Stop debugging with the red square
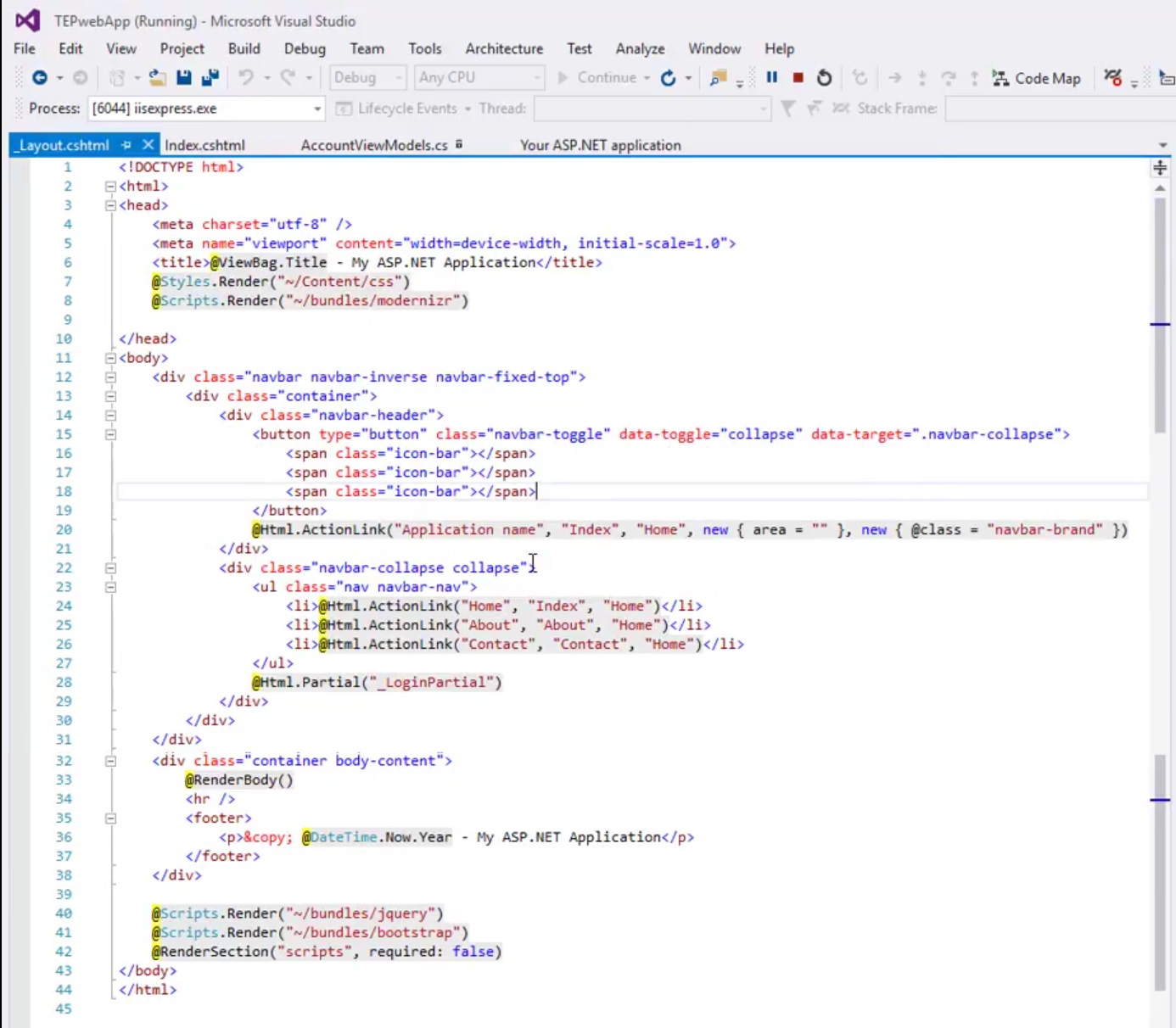1176x1028 pixels. point(798,78)
